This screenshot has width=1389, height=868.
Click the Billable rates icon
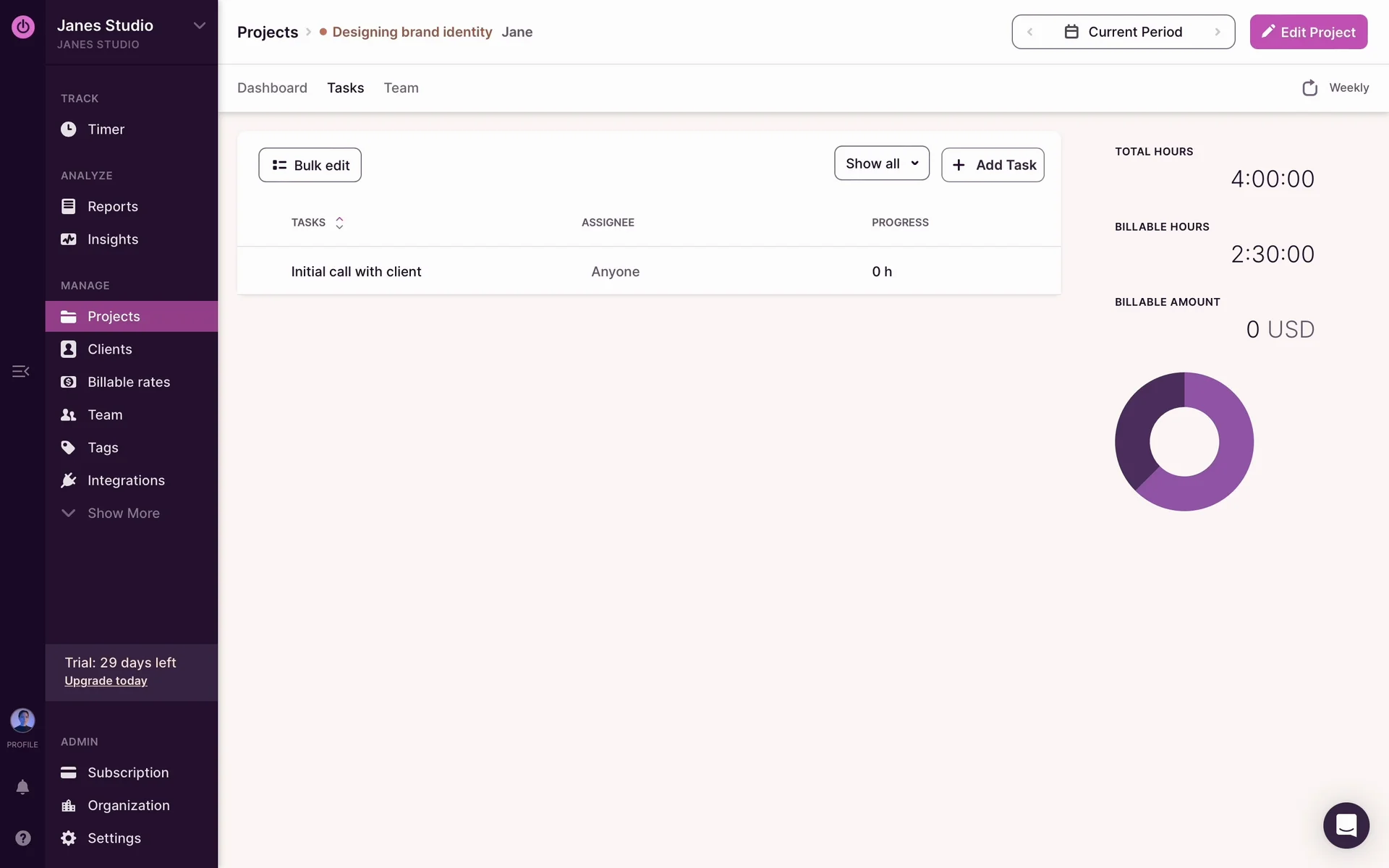pyautogui.click(x=68, y=382)
